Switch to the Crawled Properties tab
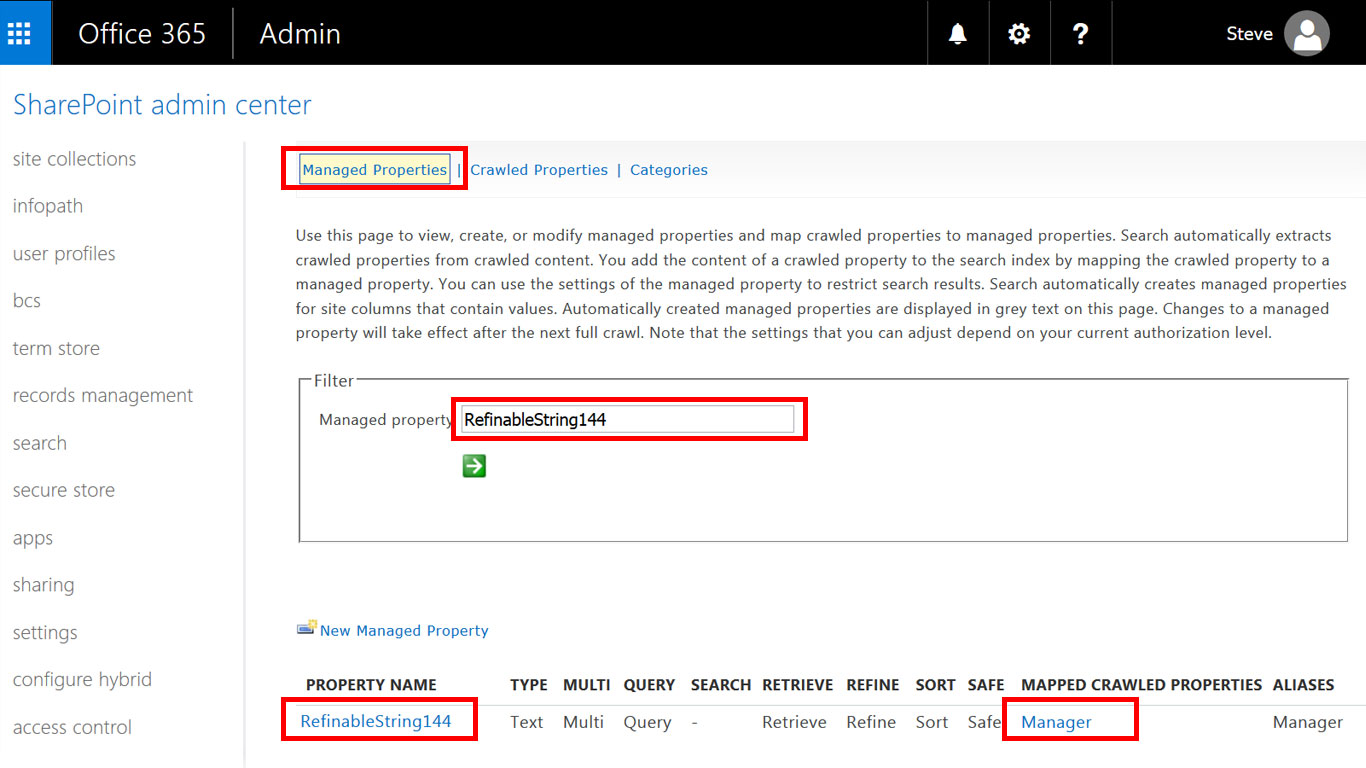This screenshot has height=768, width=1366. 539,170
